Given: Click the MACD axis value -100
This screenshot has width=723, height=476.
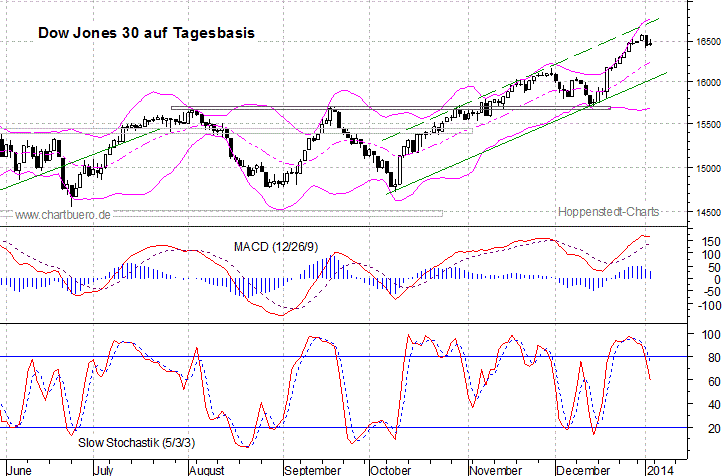Looking at the screenshot, I should tap(708, 305).
